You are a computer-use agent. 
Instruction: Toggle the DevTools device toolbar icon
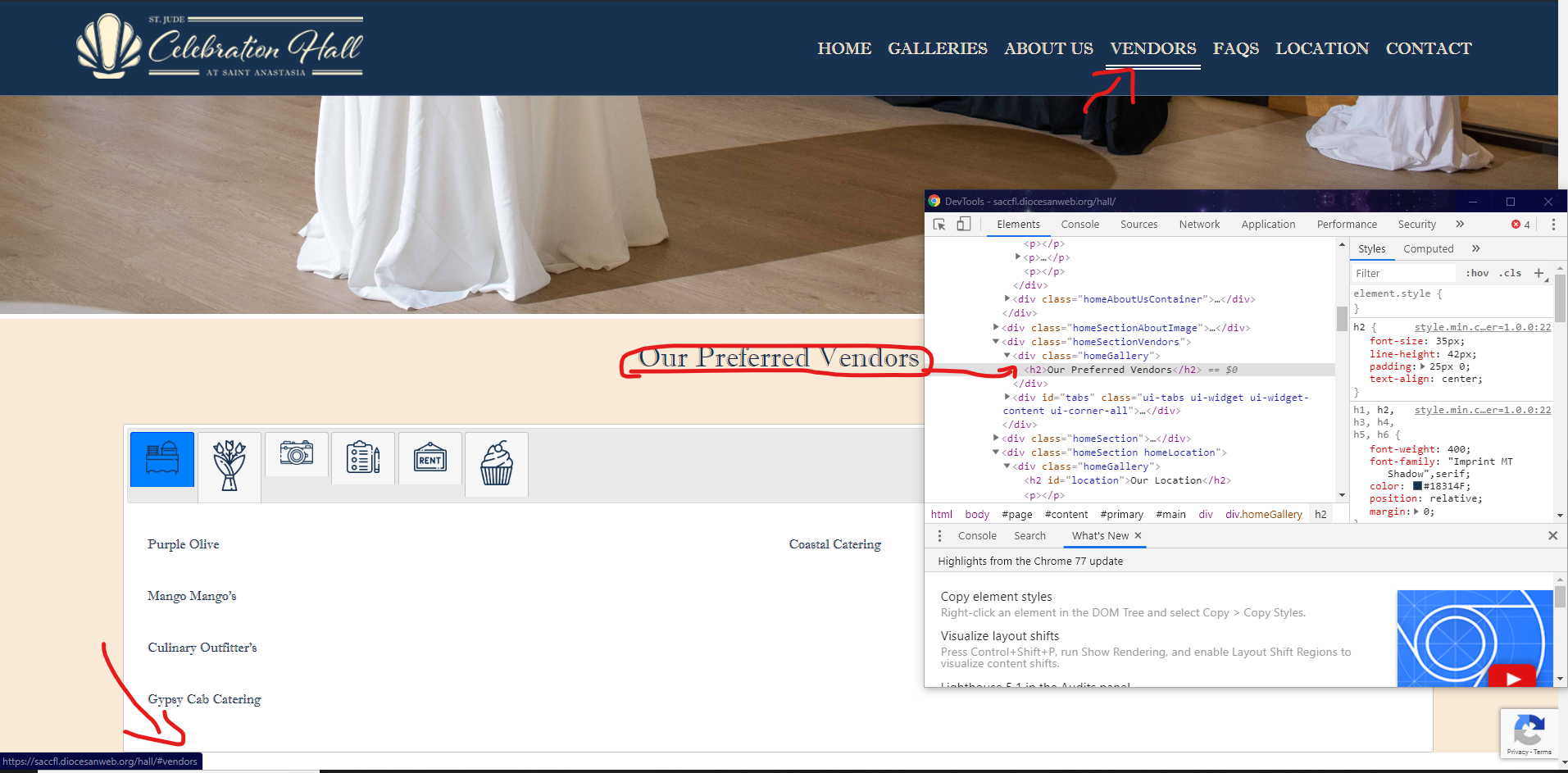pos(964,225)
